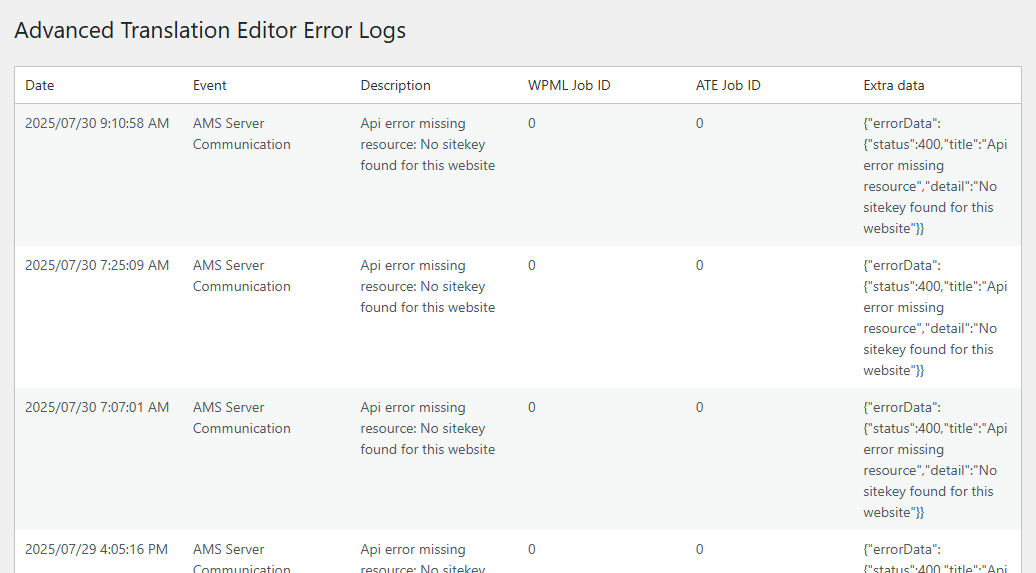This screenshot has height=573, width=1036.
Task: Click WPML Job ID 0 in the 4:05:16 PM row
Action: point(532,550)
